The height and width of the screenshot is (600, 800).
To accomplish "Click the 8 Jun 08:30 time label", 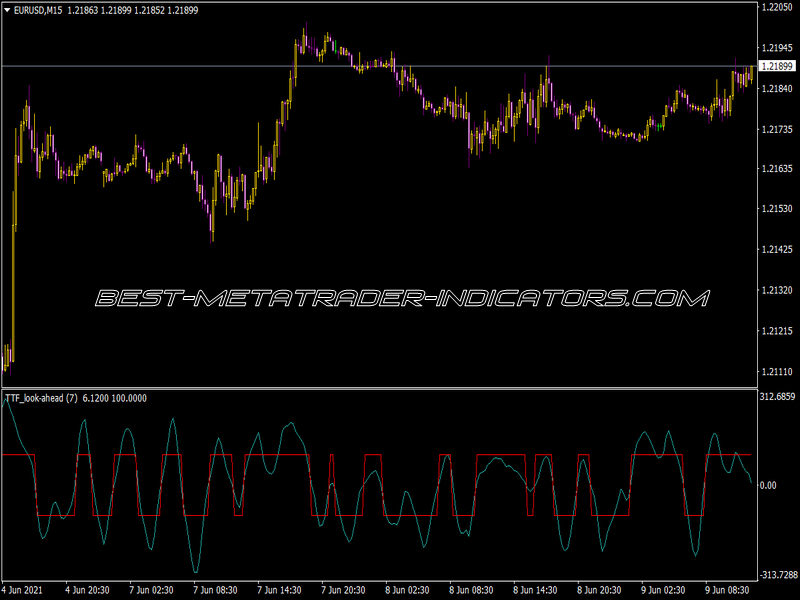I will (471, 590).
